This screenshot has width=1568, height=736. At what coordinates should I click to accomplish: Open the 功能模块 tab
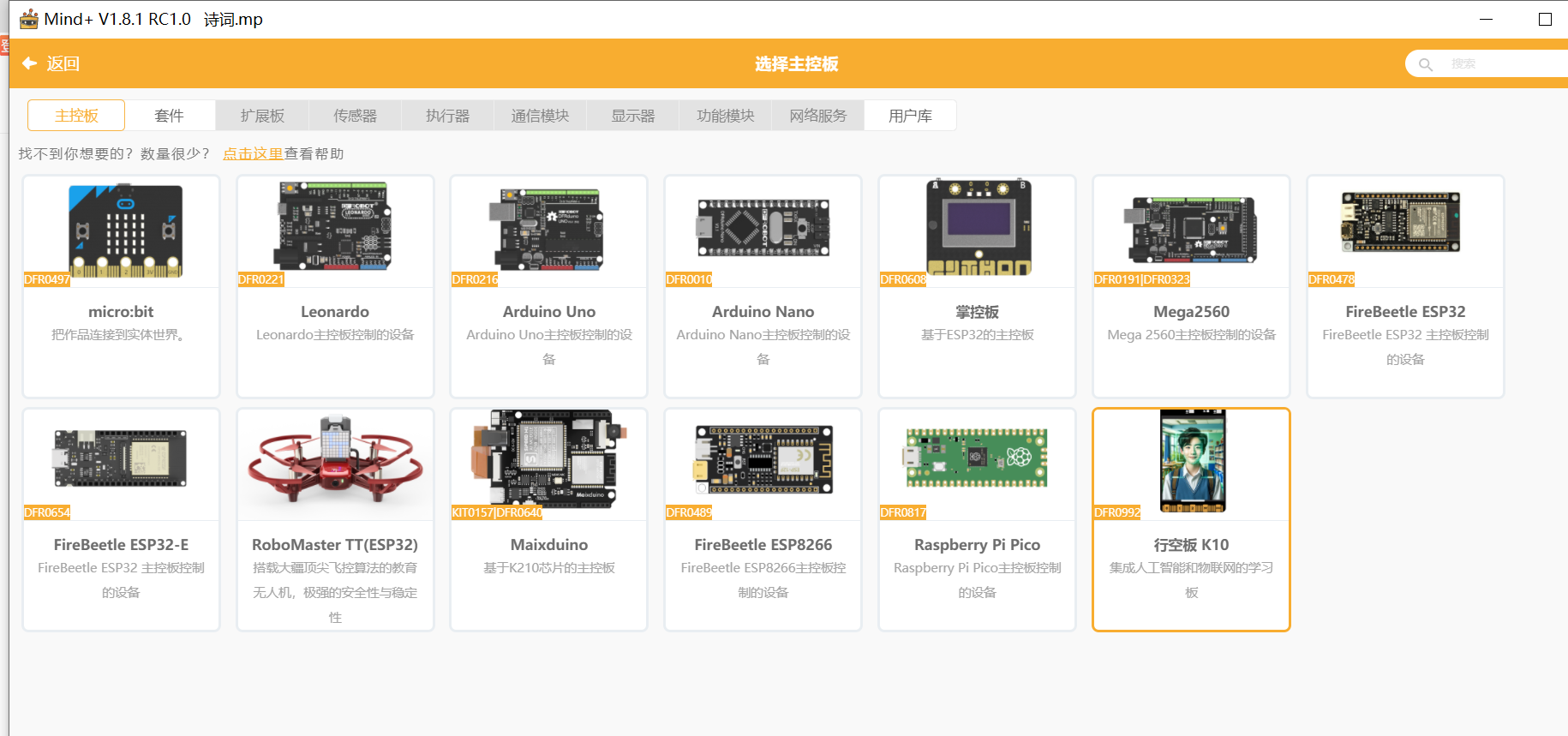click(725, 116)
